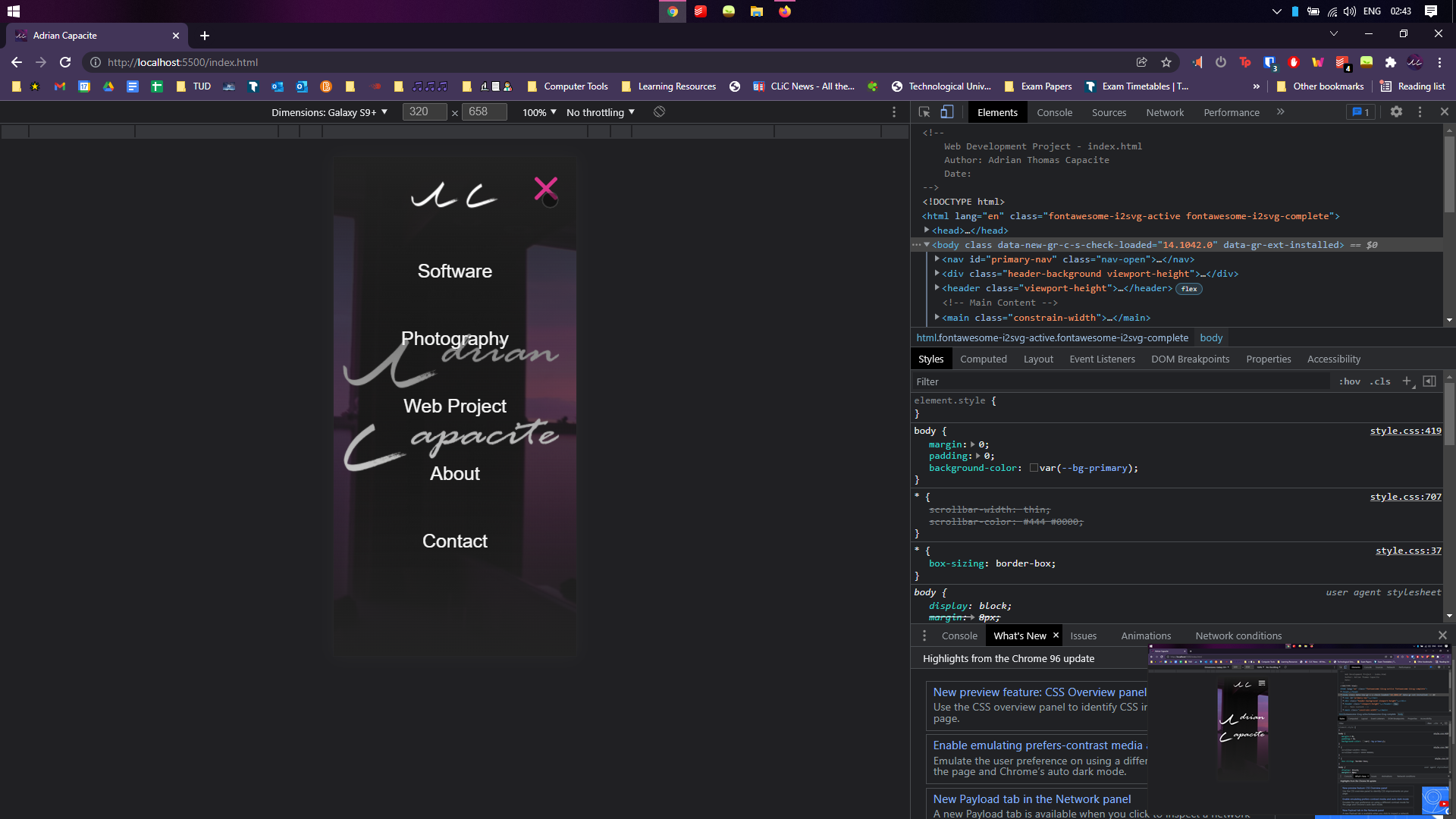Click the style.css:707 source link

click(x=1405, y=497)
